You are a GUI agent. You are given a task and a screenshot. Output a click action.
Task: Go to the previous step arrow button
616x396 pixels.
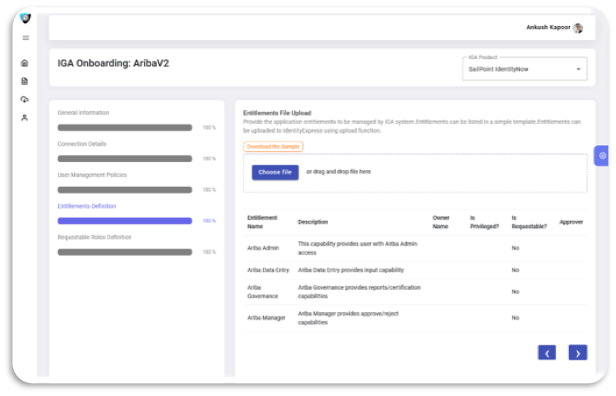tap(547, 352)
